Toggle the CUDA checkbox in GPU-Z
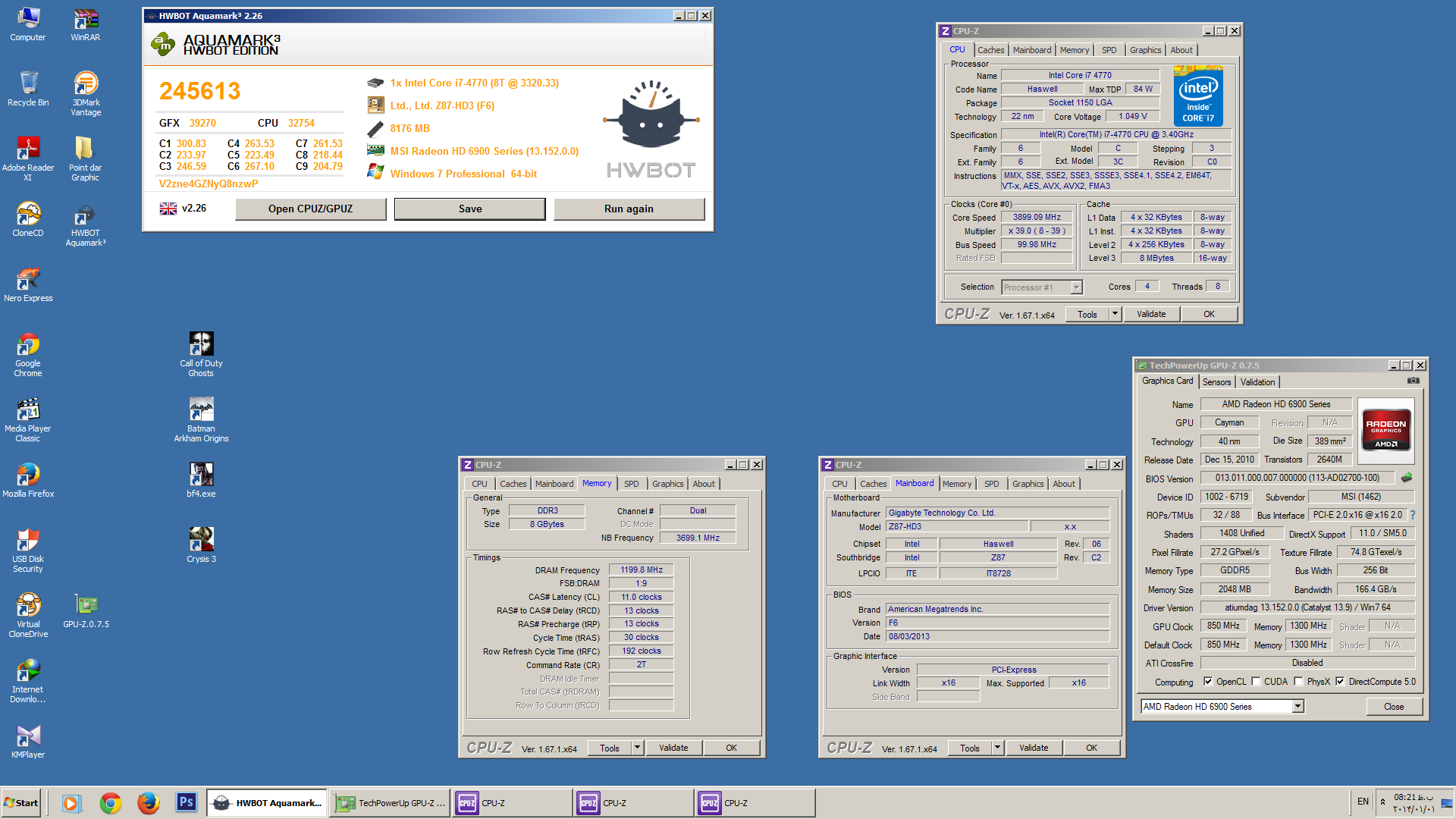The image size is (1456, 819). tap(1257, 681)
